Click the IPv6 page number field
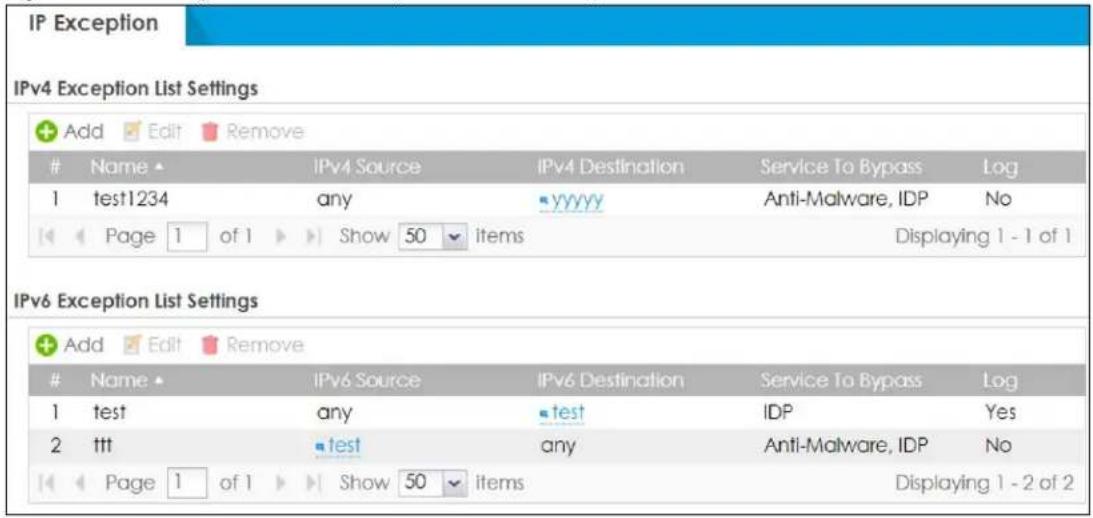1093x518 pixels. coord(189,482)
